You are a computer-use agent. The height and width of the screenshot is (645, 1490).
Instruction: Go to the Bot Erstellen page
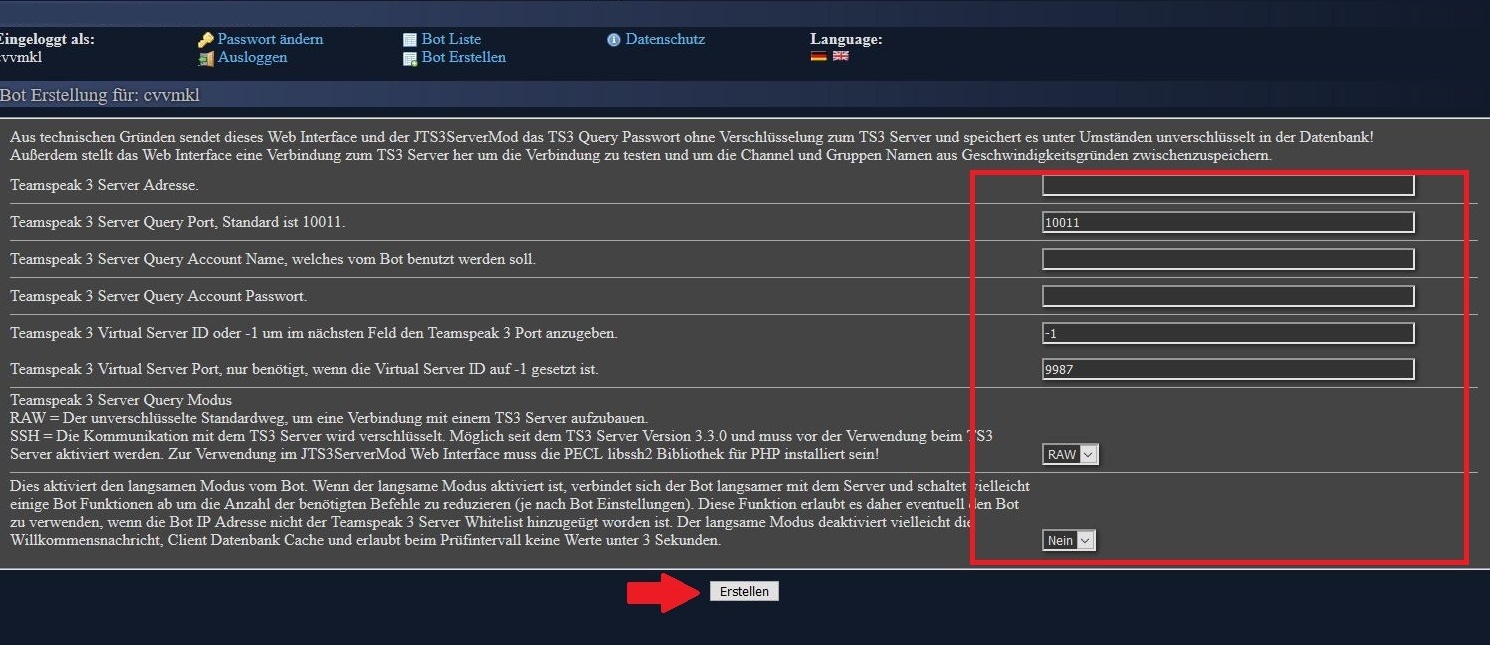pyautogui.click(x=463, y=57)
